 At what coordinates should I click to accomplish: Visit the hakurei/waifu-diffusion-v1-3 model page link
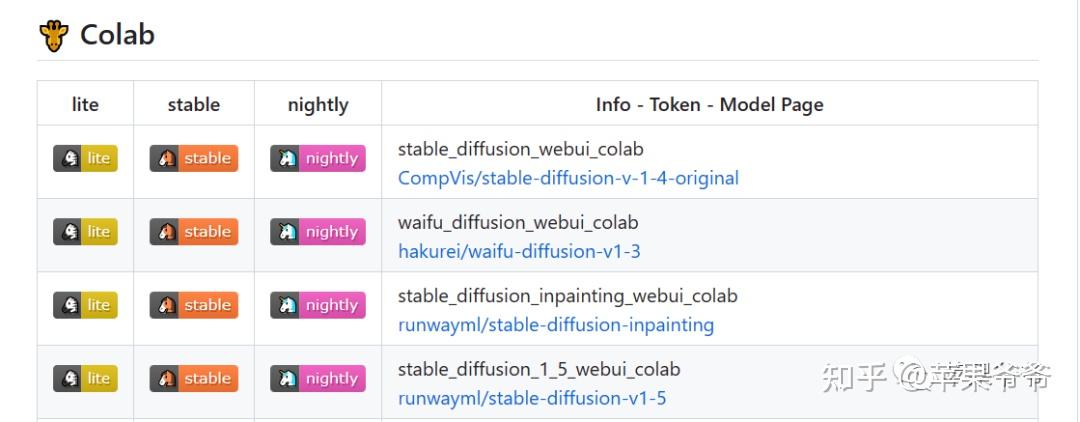519,251
